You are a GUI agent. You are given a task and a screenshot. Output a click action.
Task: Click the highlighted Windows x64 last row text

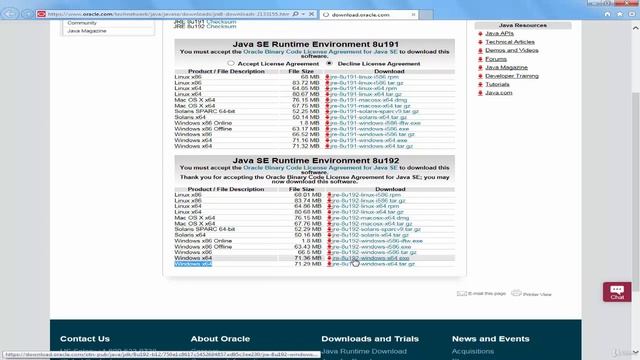193,264
